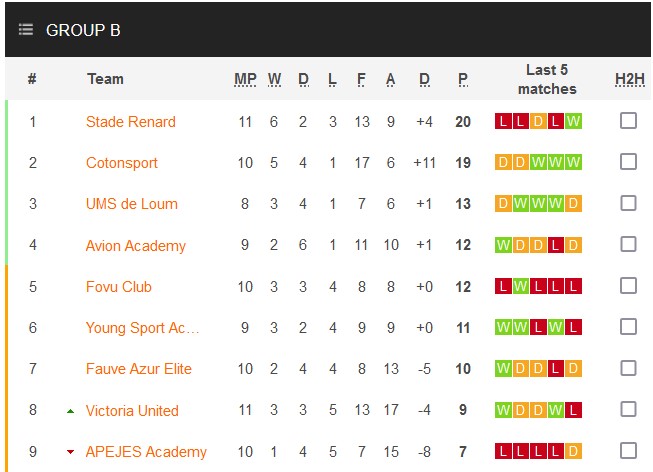Click Fovu Club's green win result badge
This screenshot has width=653, height=472.
(x=521, y=287)
